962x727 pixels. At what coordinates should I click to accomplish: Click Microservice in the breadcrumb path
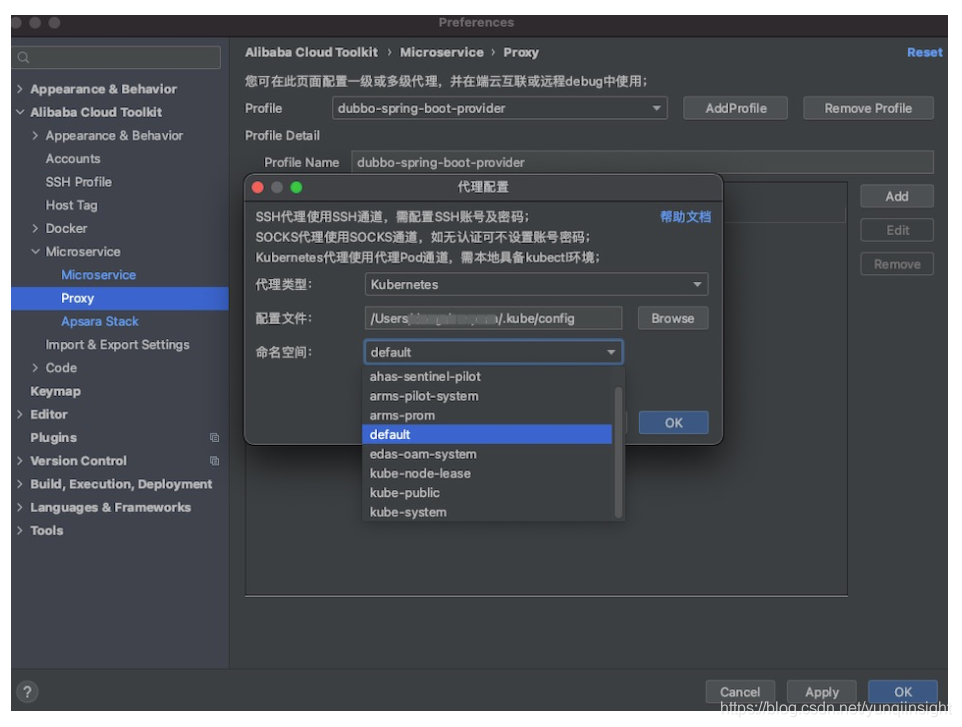tap(442, 53)
